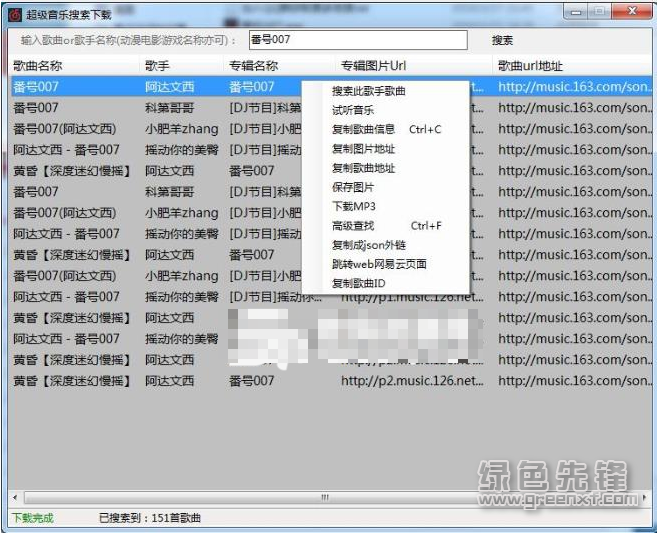
Task: Click first 黄昏【深度迷幻慢摇】 song name
Action: 72,171
